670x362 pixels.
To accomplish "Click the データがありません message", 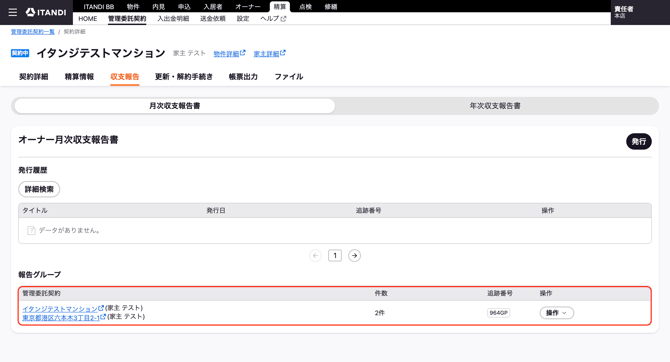I will click(65, 230).
